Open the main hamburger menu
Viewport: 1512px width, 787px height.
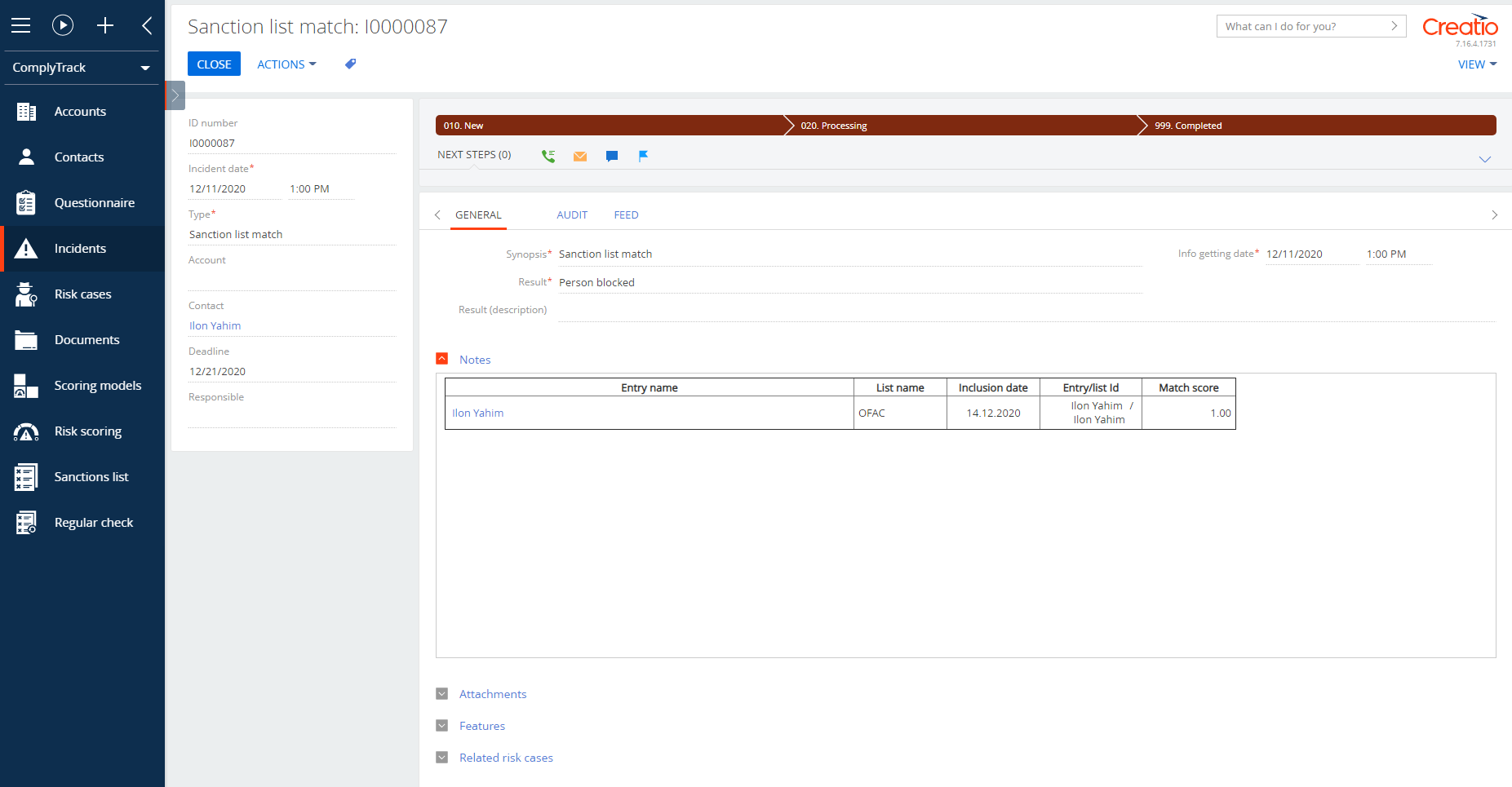tap(21, 24)
